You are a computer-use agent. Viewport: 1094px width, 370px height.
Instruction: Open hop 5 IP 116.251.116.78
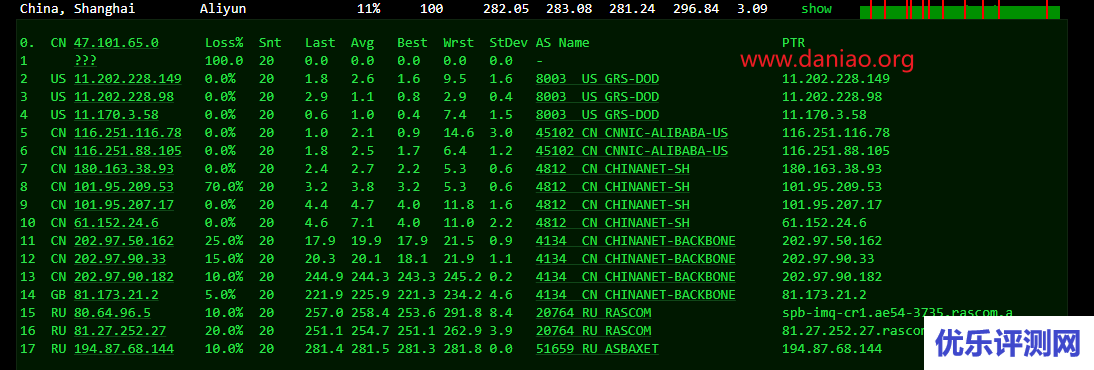click(128, 133)
